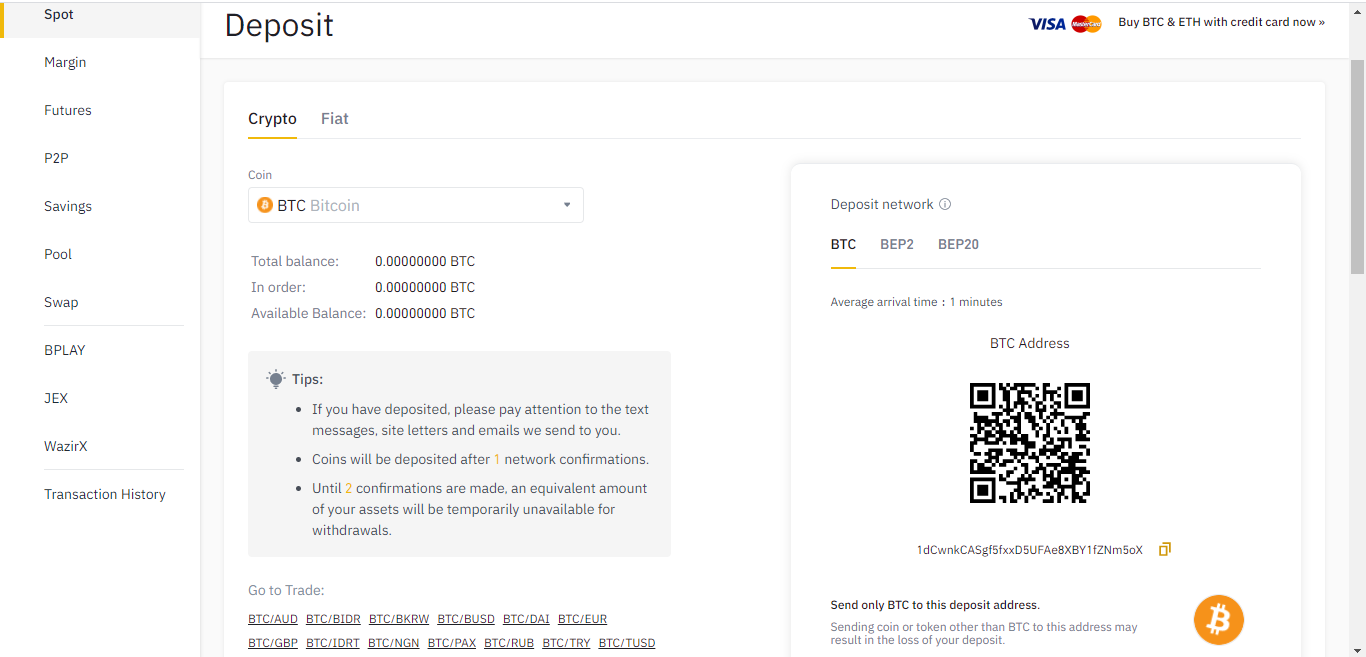The width and height of the screenshot is (1366, 657).
Task: Open Transaction History in the sidebar
Action: (x=105, y=494)
